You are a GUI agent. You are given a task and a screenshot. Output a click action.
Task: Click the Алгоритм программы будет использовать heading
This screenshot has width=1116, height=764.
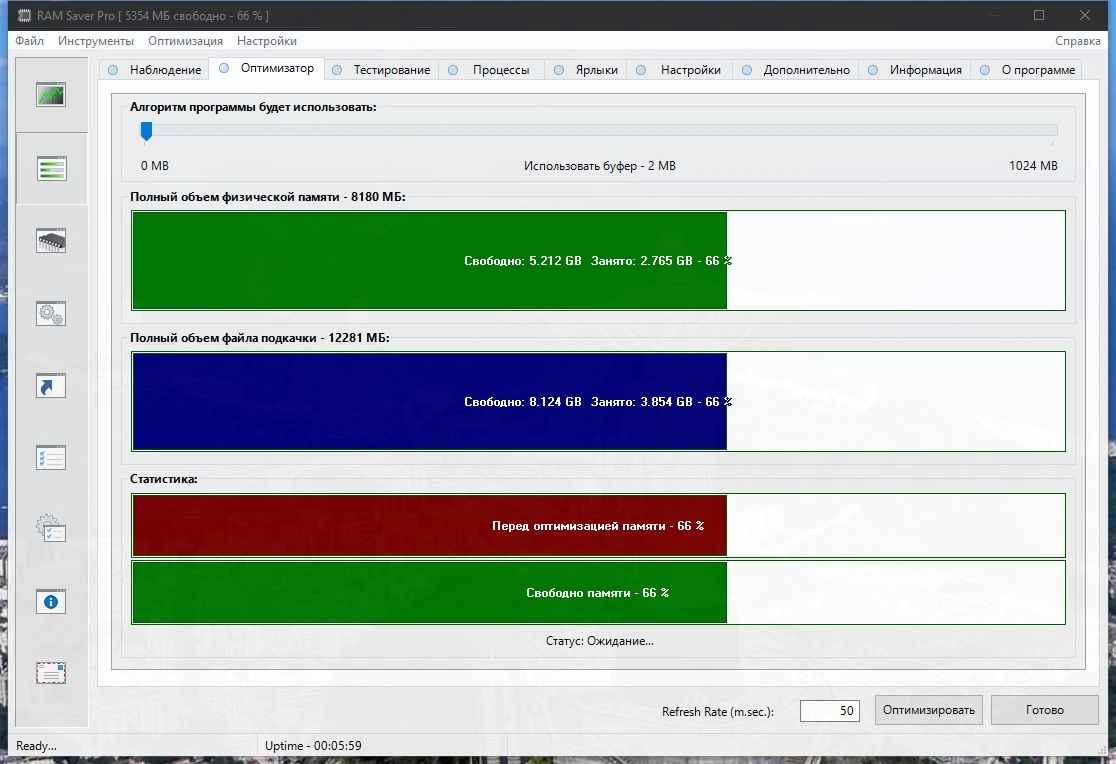click(253, 107)
